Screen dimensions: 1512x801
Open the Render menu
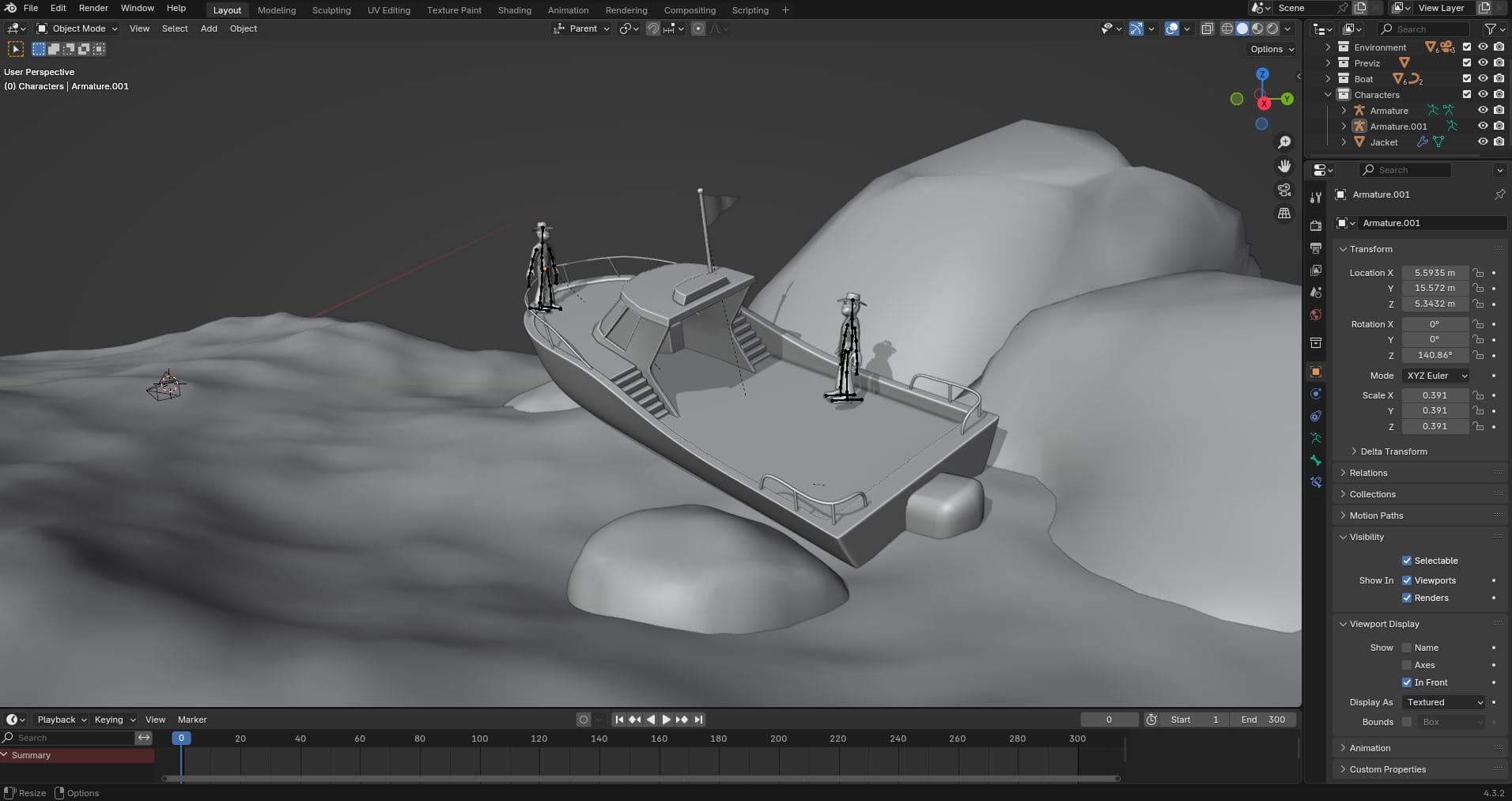pyautogui.click(x=93, y=8)
